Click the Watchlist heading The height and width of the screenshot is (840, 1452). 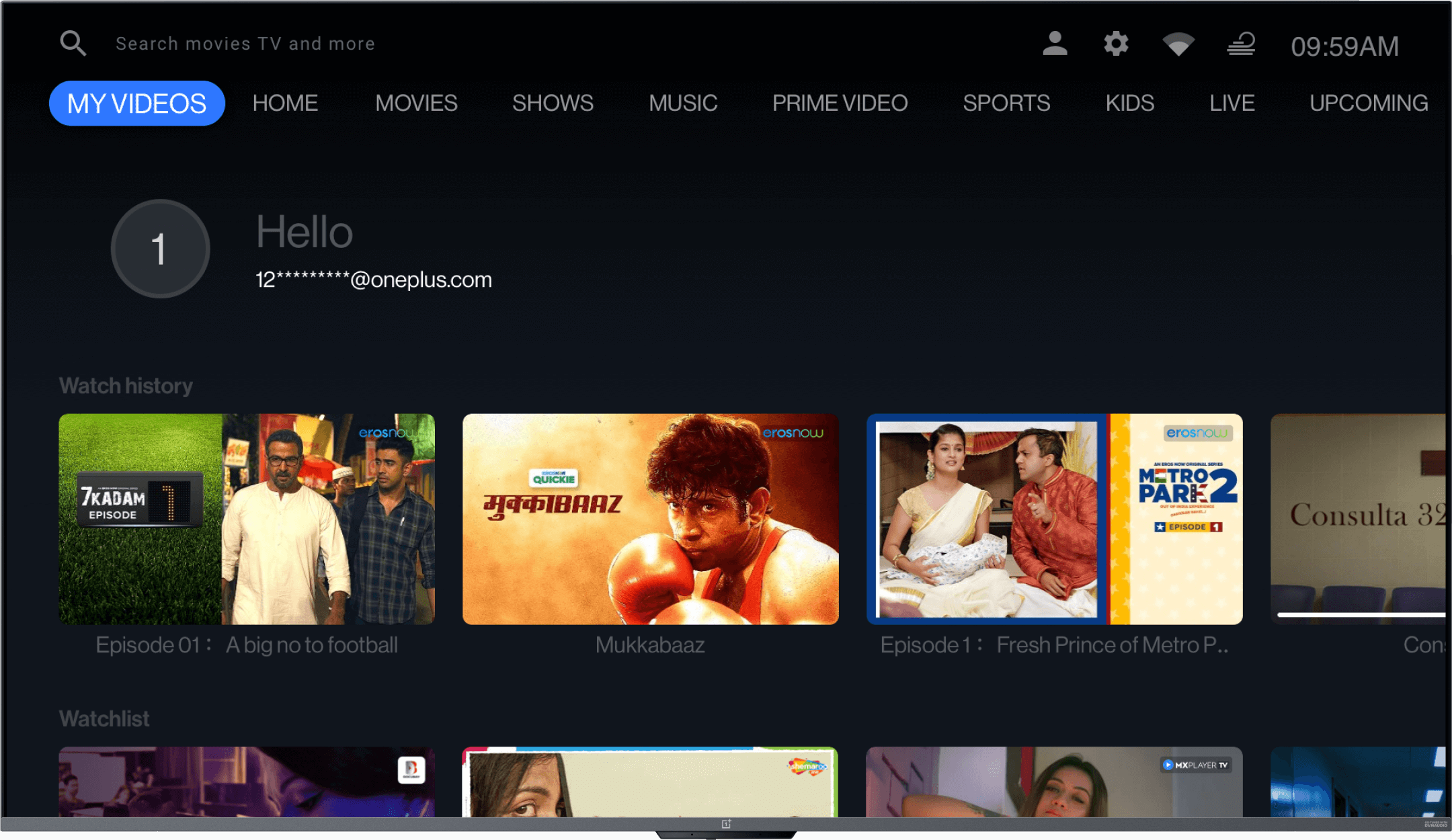pos(104,718)
